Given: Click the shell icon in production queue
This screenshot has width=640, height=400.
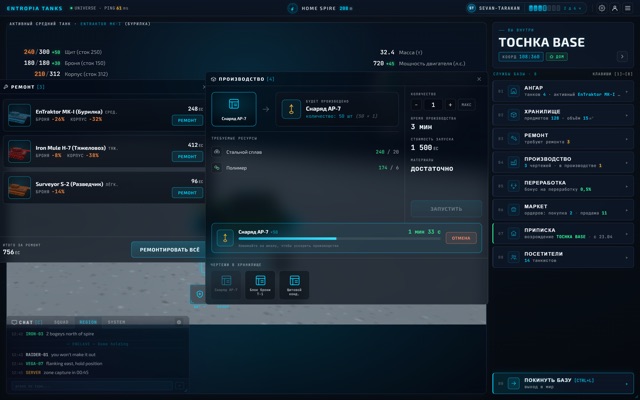Looking at the screenshot, I should [225, 238].
